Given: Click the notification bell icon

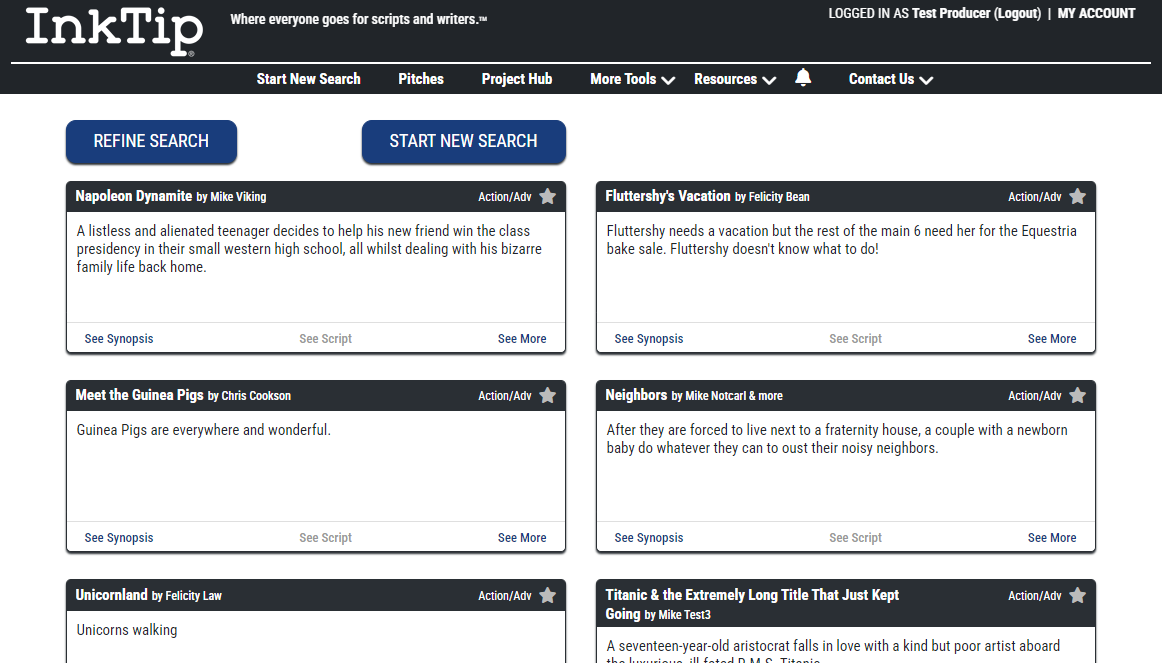Looking at the screenshot, I should point(803,78).
